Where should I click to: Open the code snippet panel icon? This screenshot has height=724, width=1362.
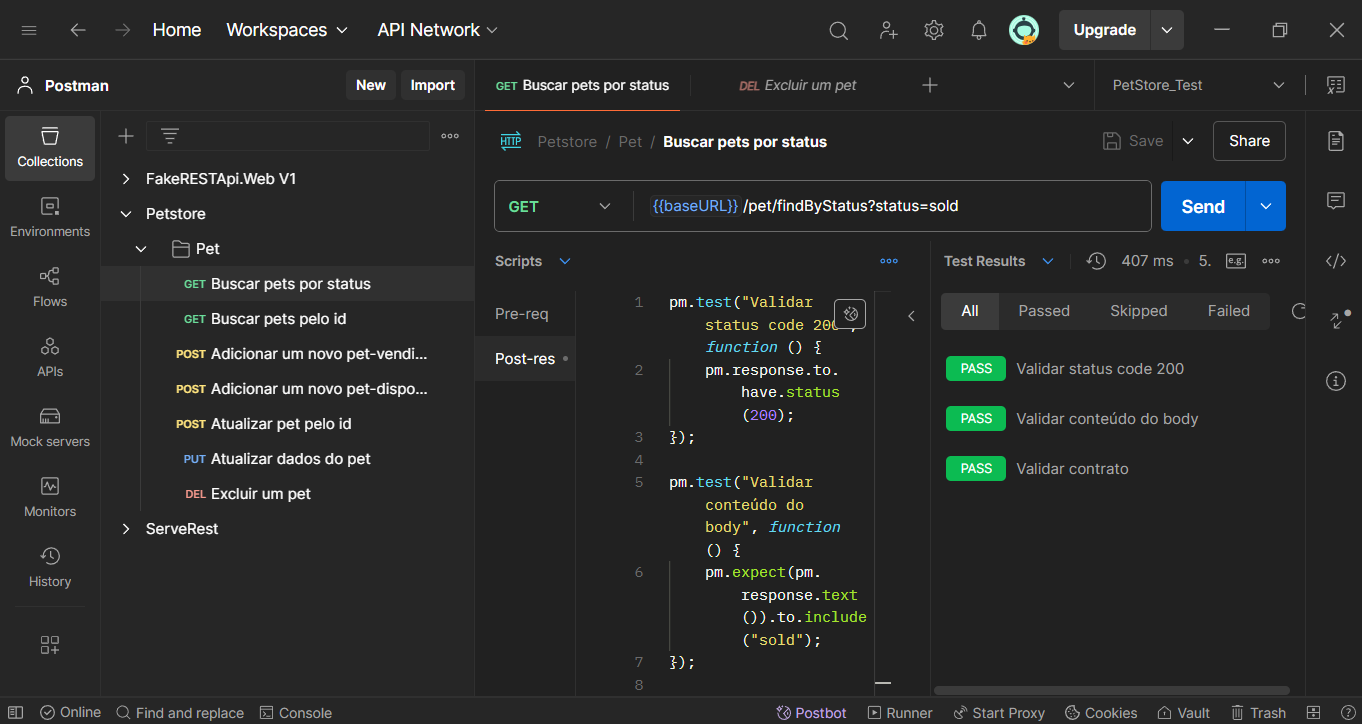click(1335, 261)
